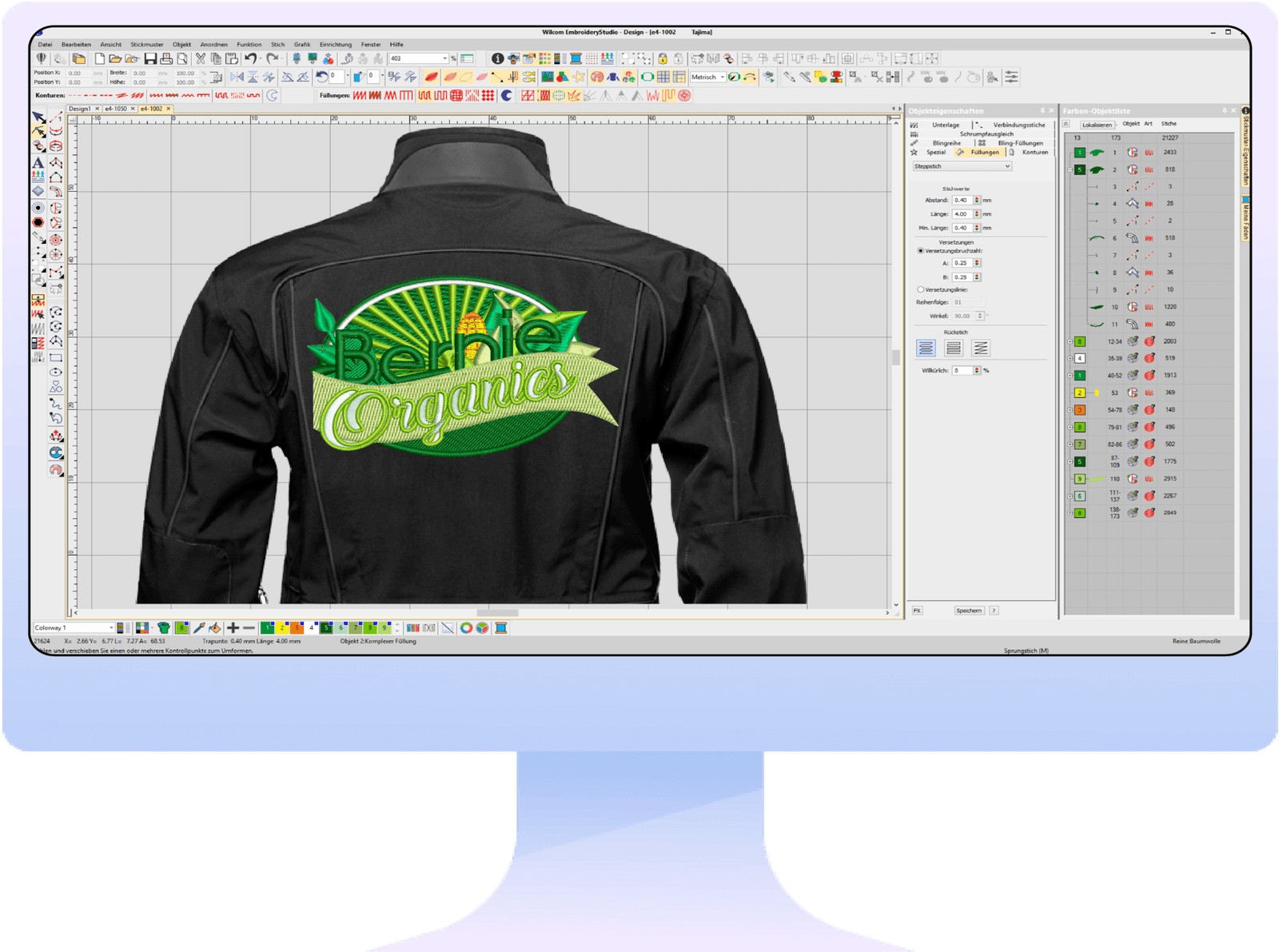
Task: Click the star icon beside Spezial tab
Action: (x=914, y=152)
